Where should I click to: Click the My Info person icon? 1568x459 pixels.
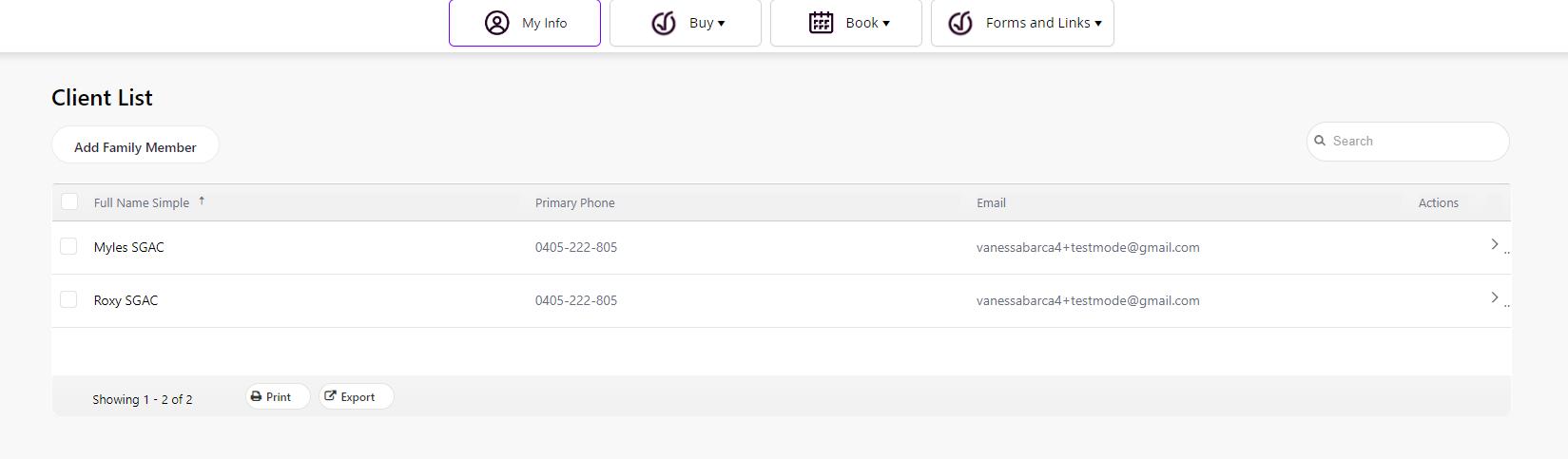coord(496,23)
